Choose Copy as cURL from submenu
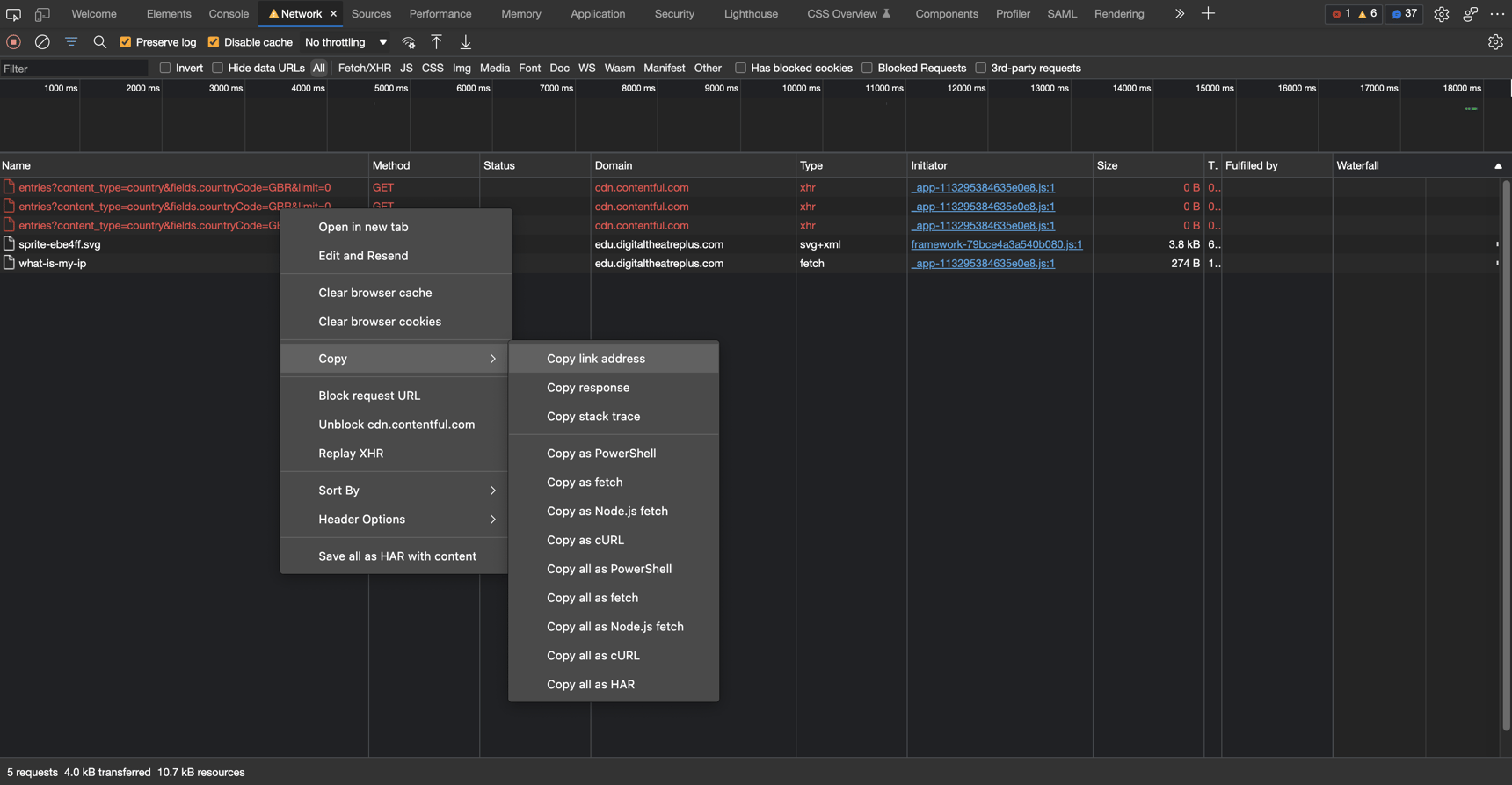Image resolution: width=1512 pixels, height=785 pixels. point(585,540)
